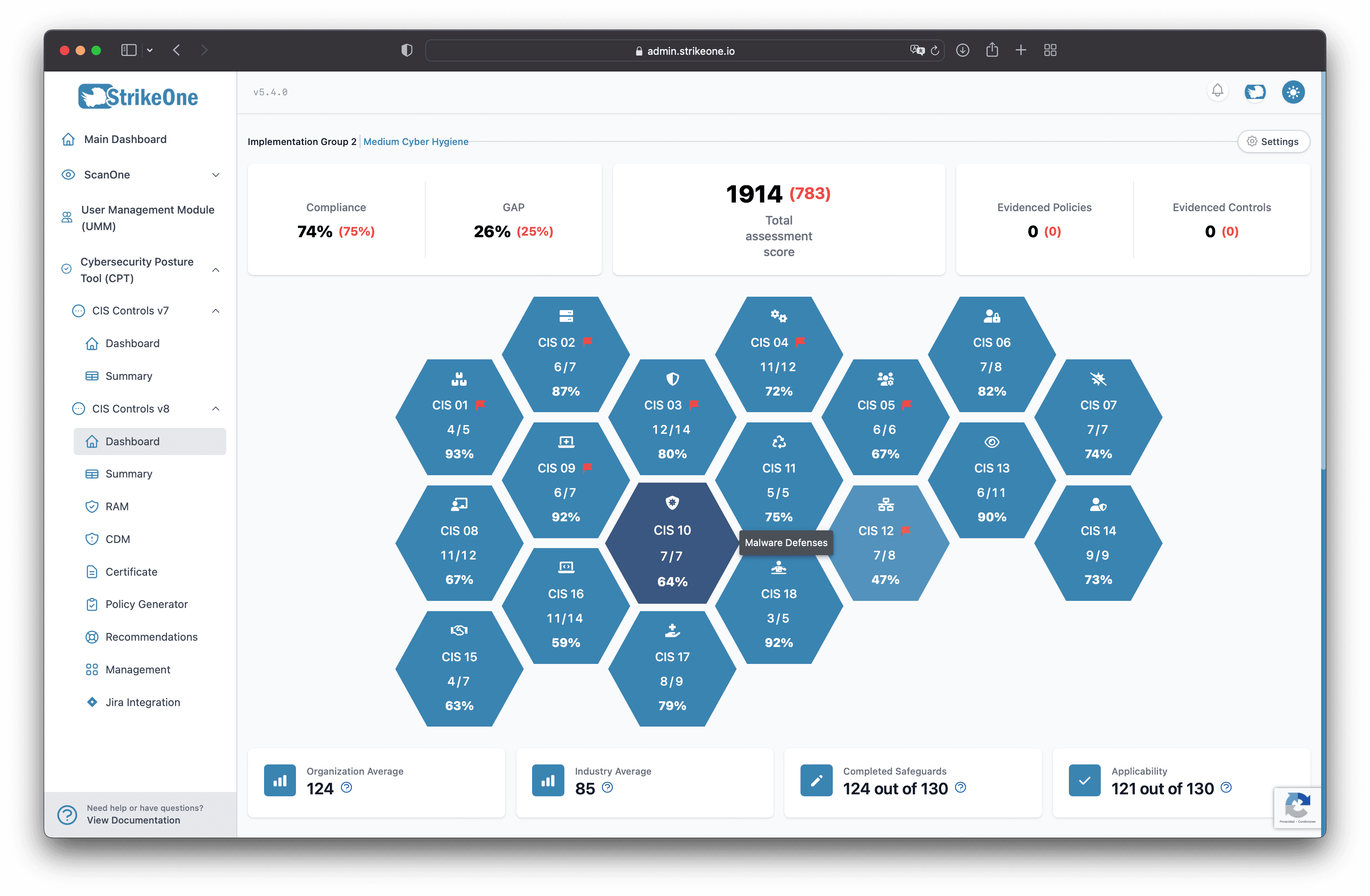Click the Medium Cyber Hygiene link
Viewport: 1370px width, 896px height.
tap(415, 141)
